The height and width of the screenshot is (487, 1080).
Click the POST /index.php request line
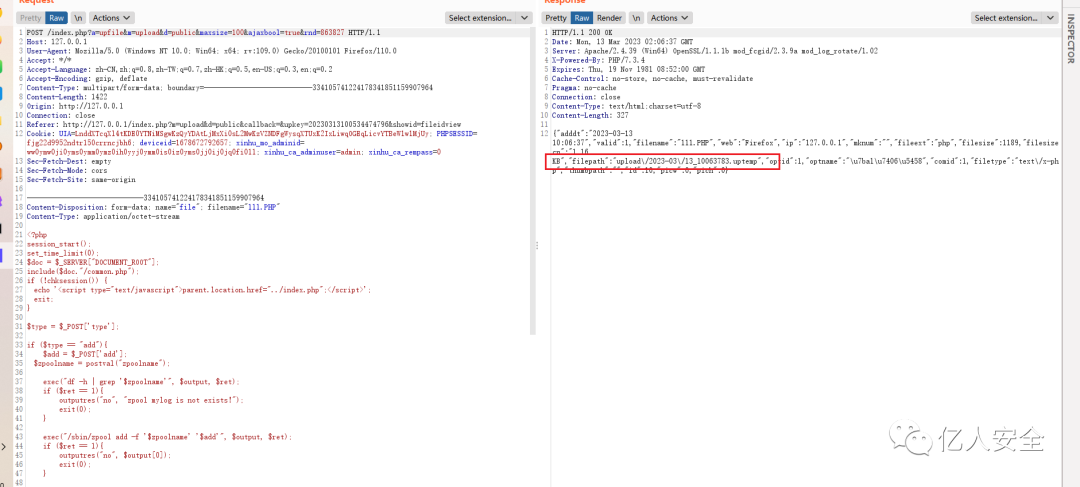click(203, 32)
